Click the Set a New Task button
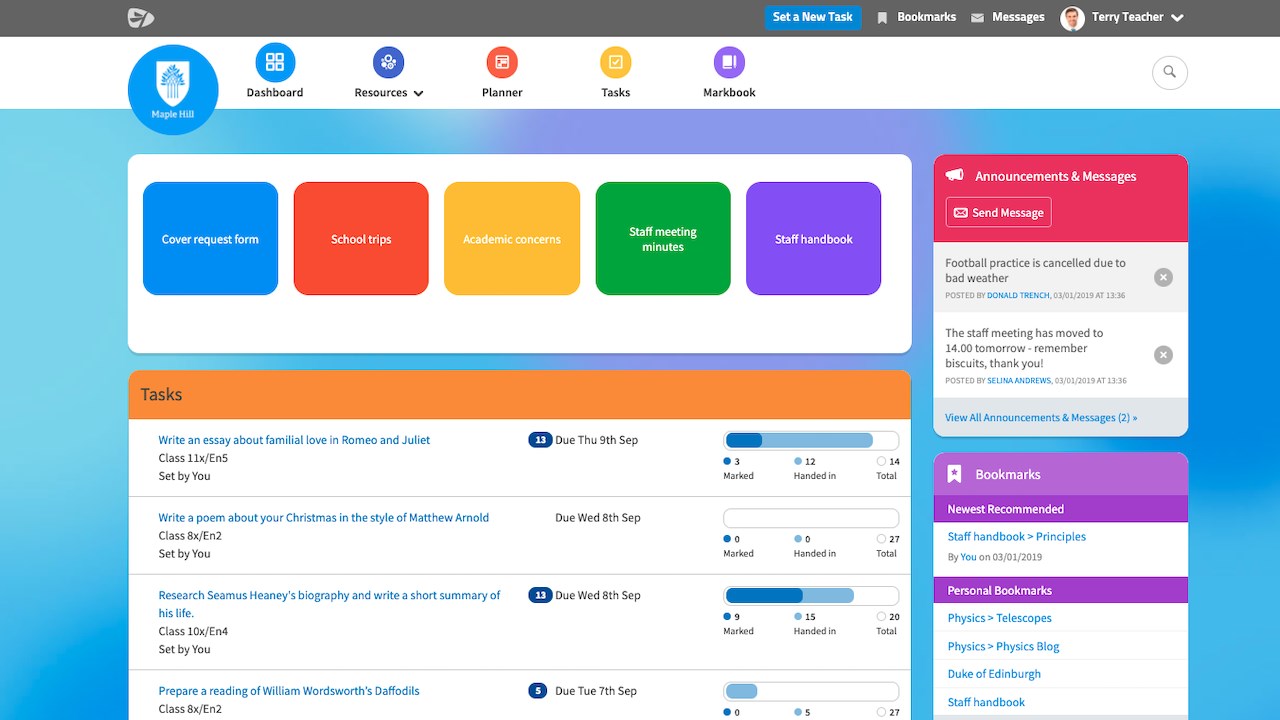Image resolution: width=1280 pixels, height=720 pixels. pyautogui.click(x=813, y=17)
